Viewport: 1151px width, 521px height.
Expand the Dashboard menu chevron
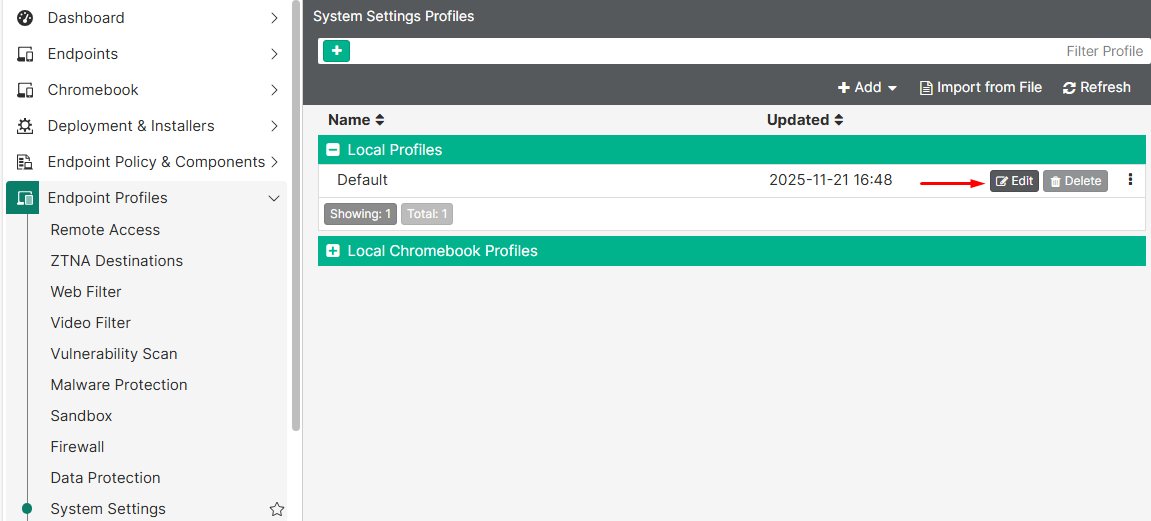pyautogui.click(x=275, y=18)
